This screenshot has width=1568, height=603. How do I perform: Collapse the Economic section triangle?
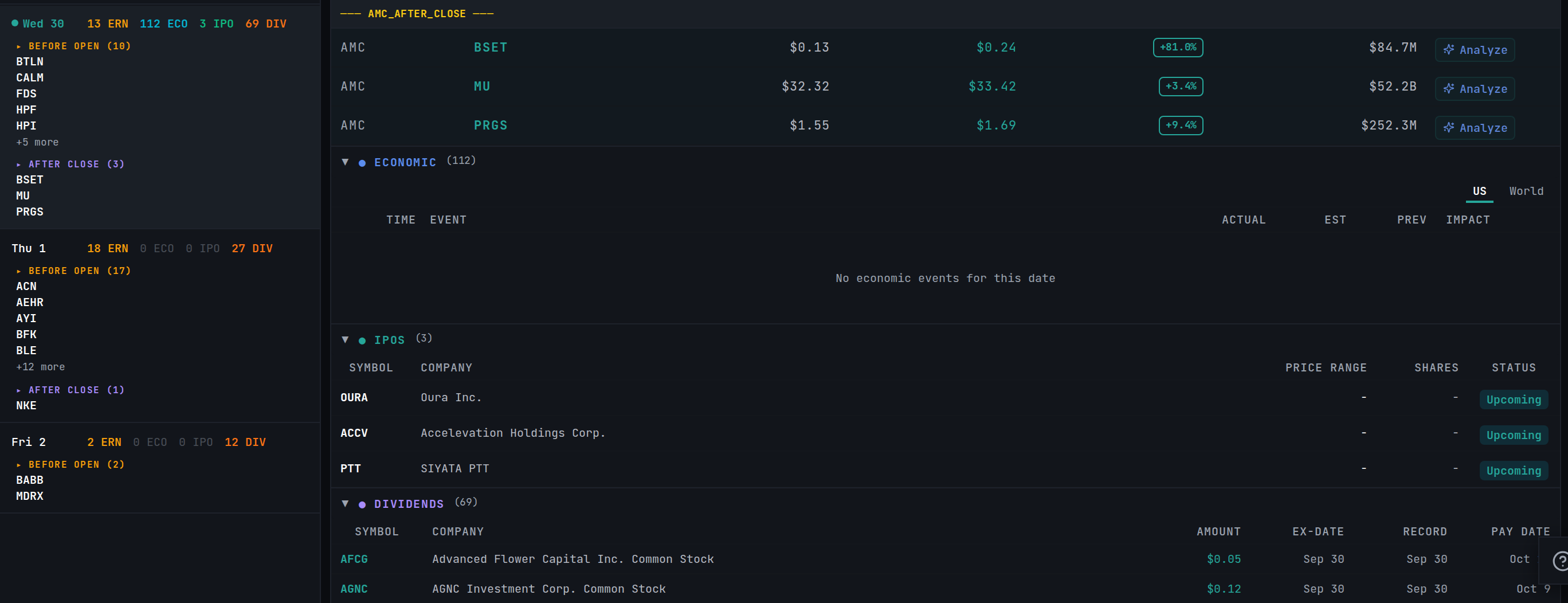[x=345, y=162]
